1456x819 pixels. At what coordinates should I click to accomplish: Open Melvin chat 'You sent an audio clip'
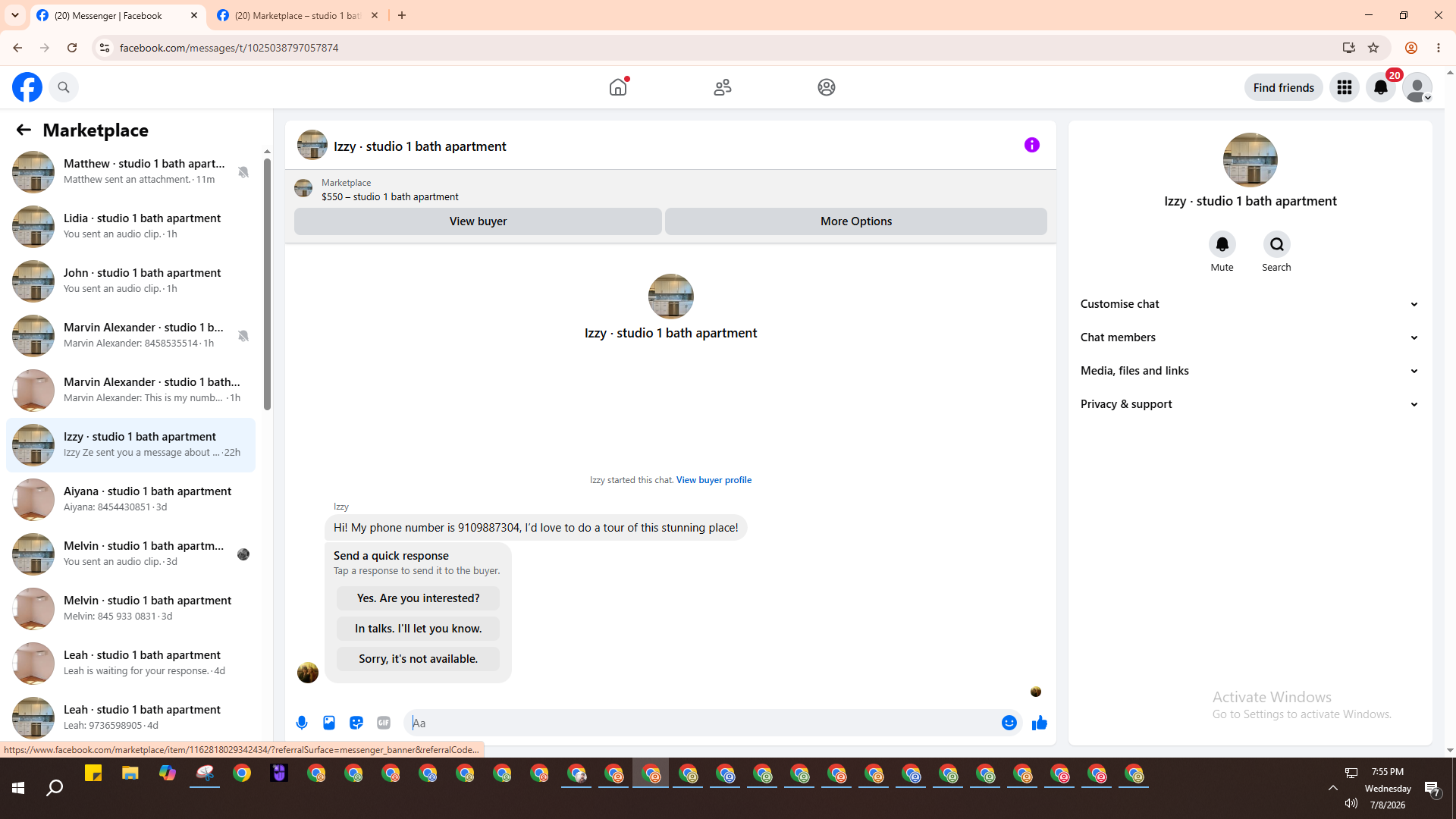pos(130,554)
